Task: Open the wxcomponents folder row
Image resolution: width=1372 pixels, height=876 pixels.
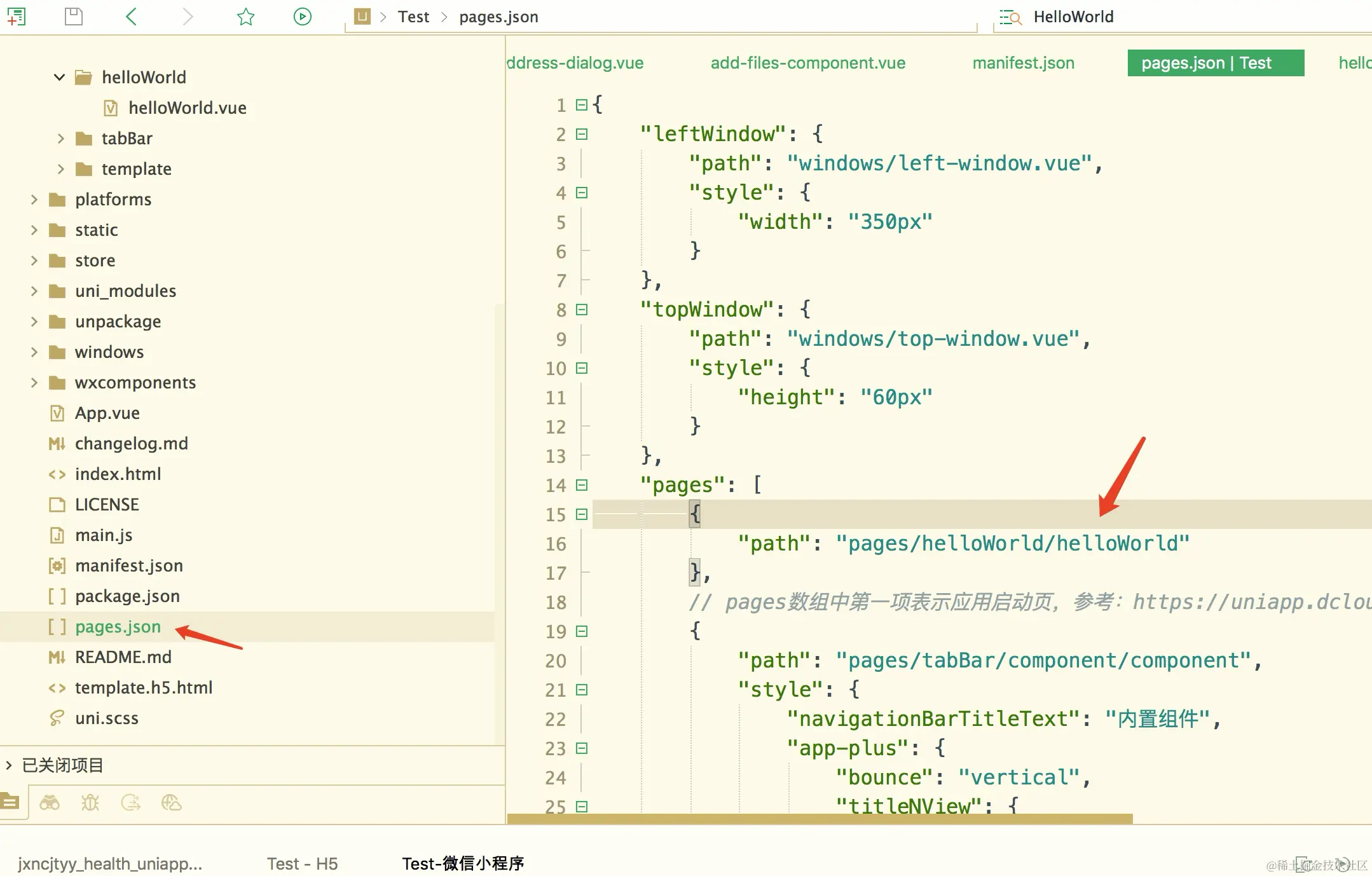Action: [247, 383]
